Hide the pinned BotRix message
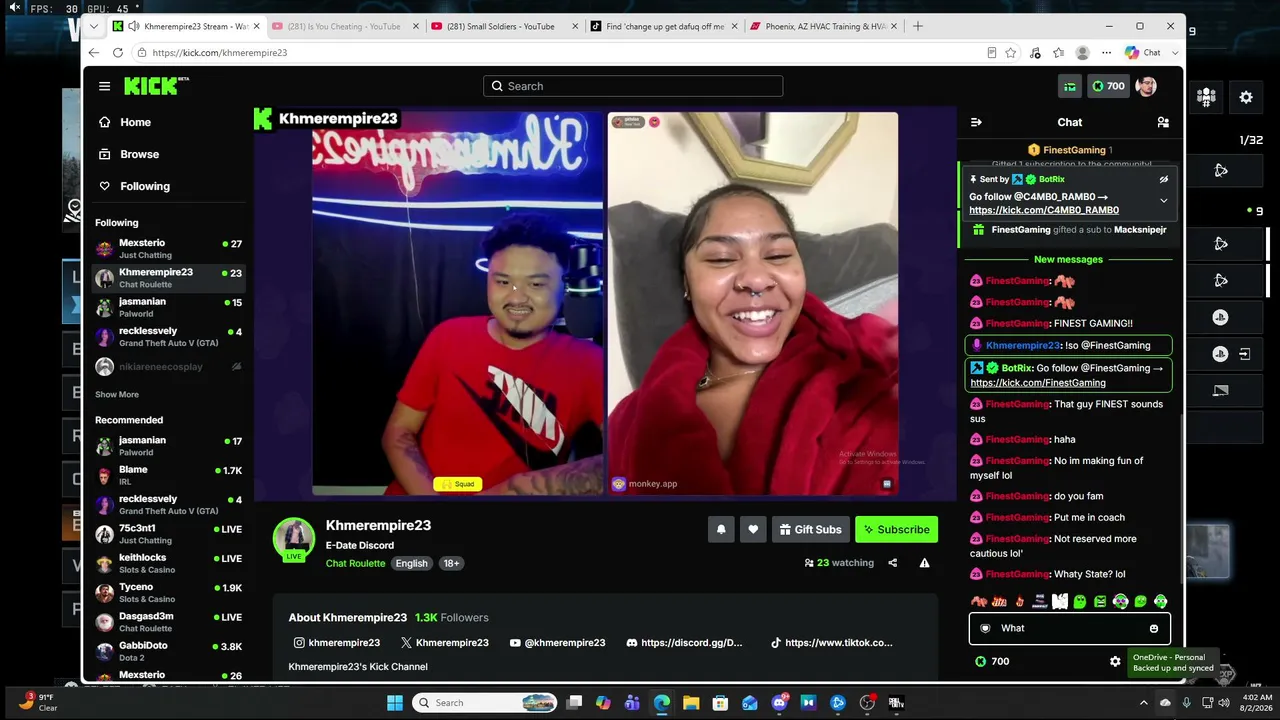Viewport: 1280px width, 720px height. (1163, 180)
